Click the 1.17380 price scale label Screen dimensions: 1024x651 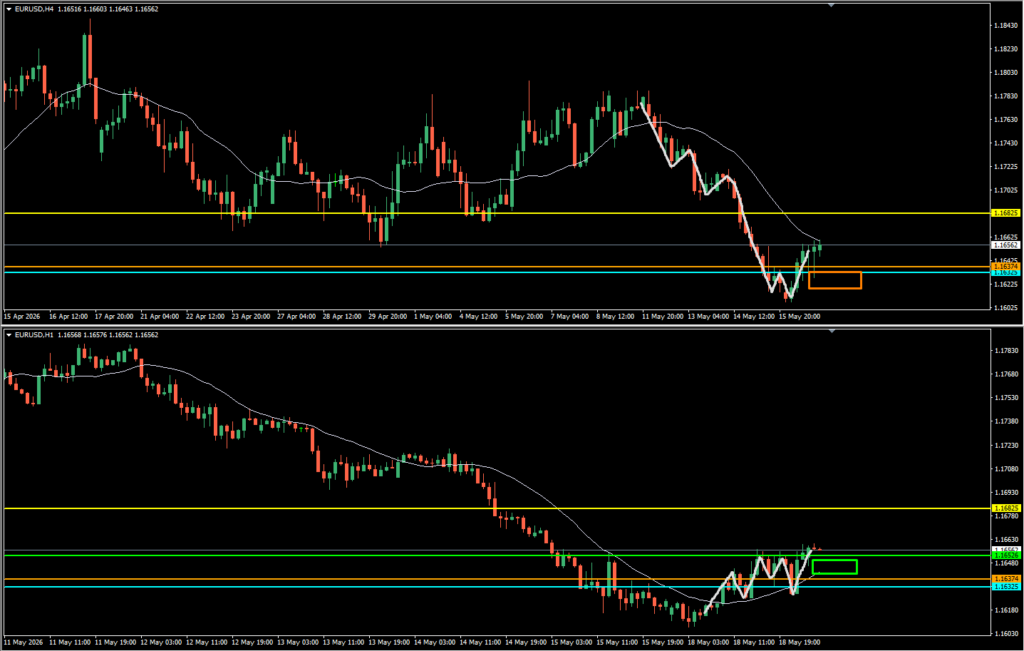(x=1005, y=421)
